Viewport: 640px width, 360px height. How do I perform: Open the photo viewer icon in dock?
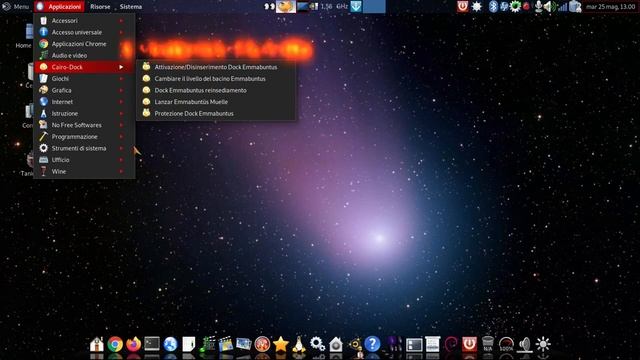(244, 344)
